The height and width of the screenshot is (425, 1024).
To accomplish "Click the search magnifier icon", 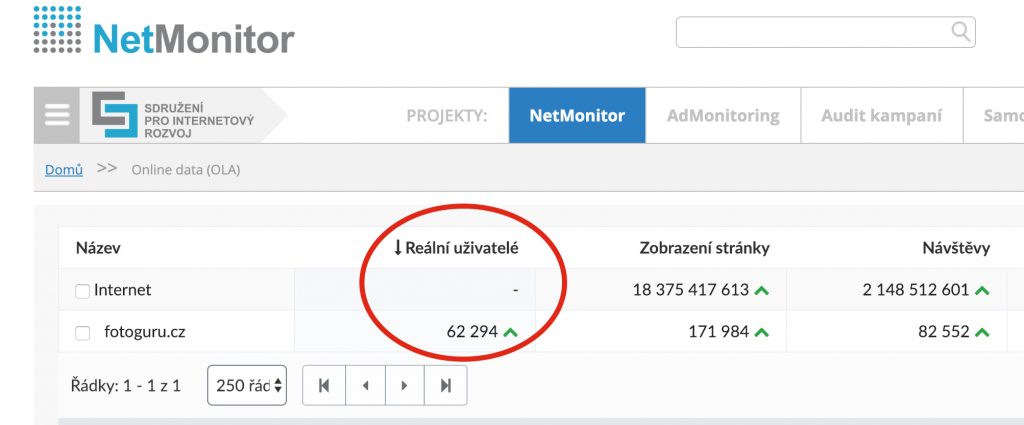I will [x=960, y=32].
